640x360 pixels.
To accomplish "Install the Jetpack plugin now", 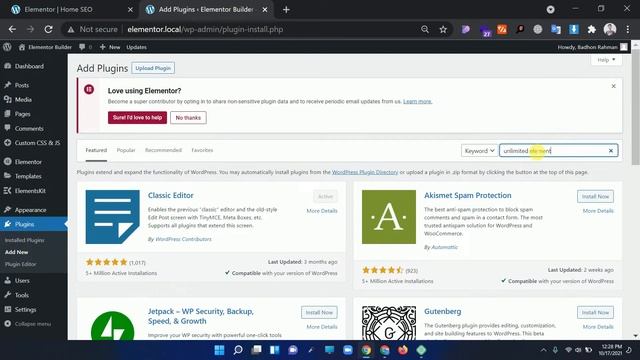I will coord(319,312).
